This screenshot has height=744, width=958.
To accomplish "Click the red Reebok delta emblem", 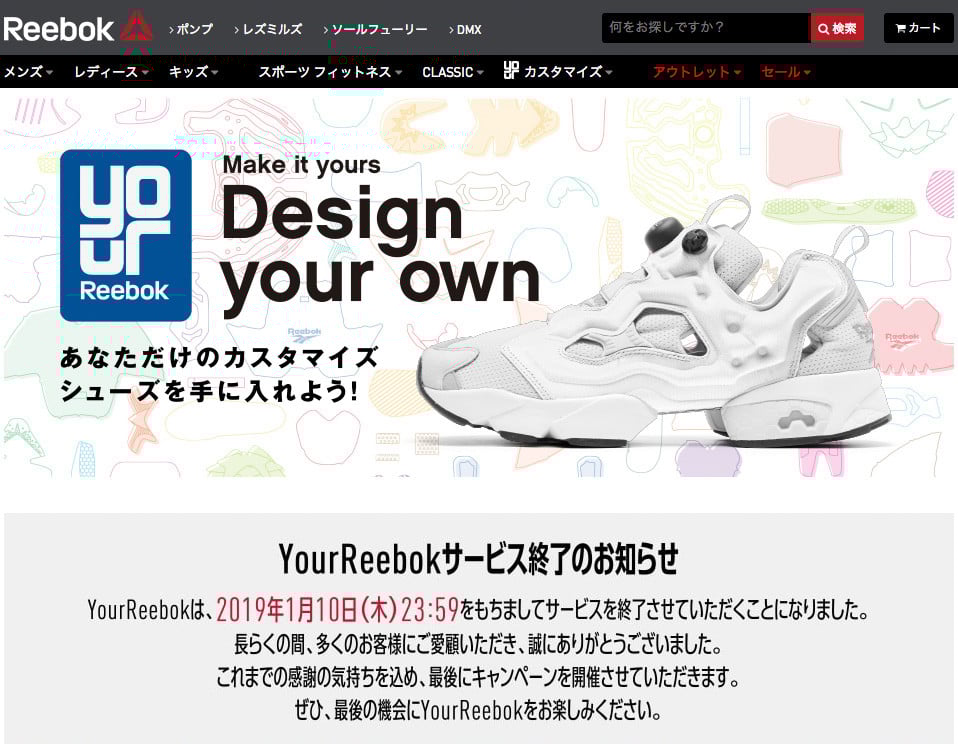I will [x=136, y=27].
